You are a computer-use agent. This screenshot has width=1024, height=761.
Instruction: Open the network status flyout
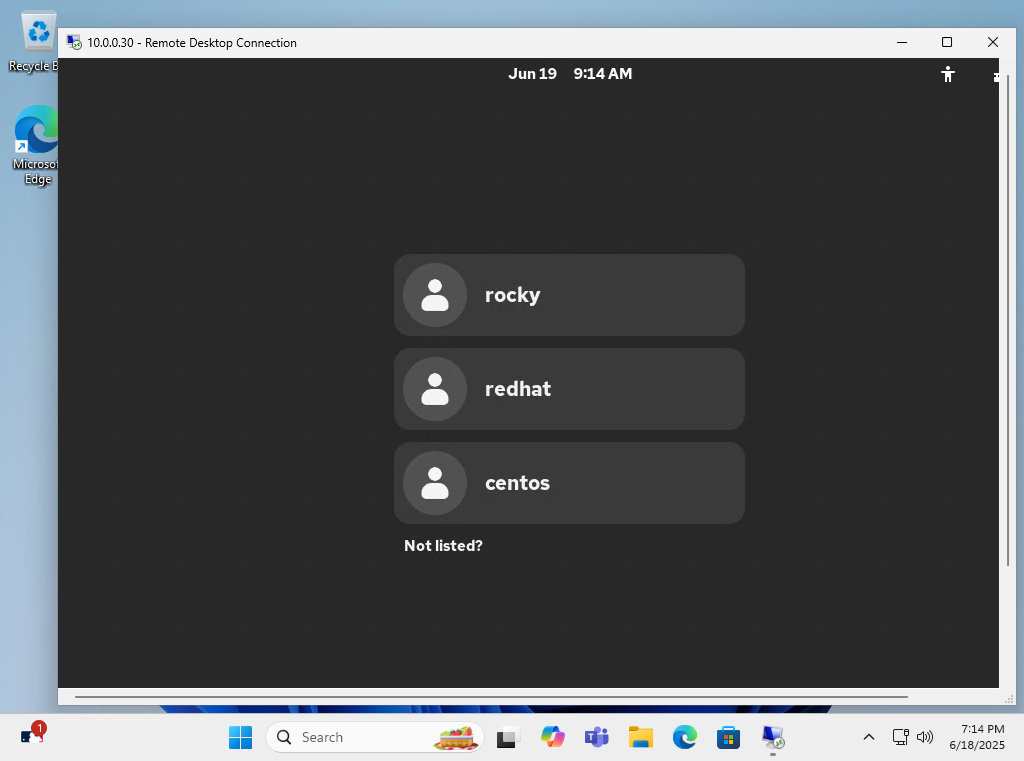tap(900, 737)
